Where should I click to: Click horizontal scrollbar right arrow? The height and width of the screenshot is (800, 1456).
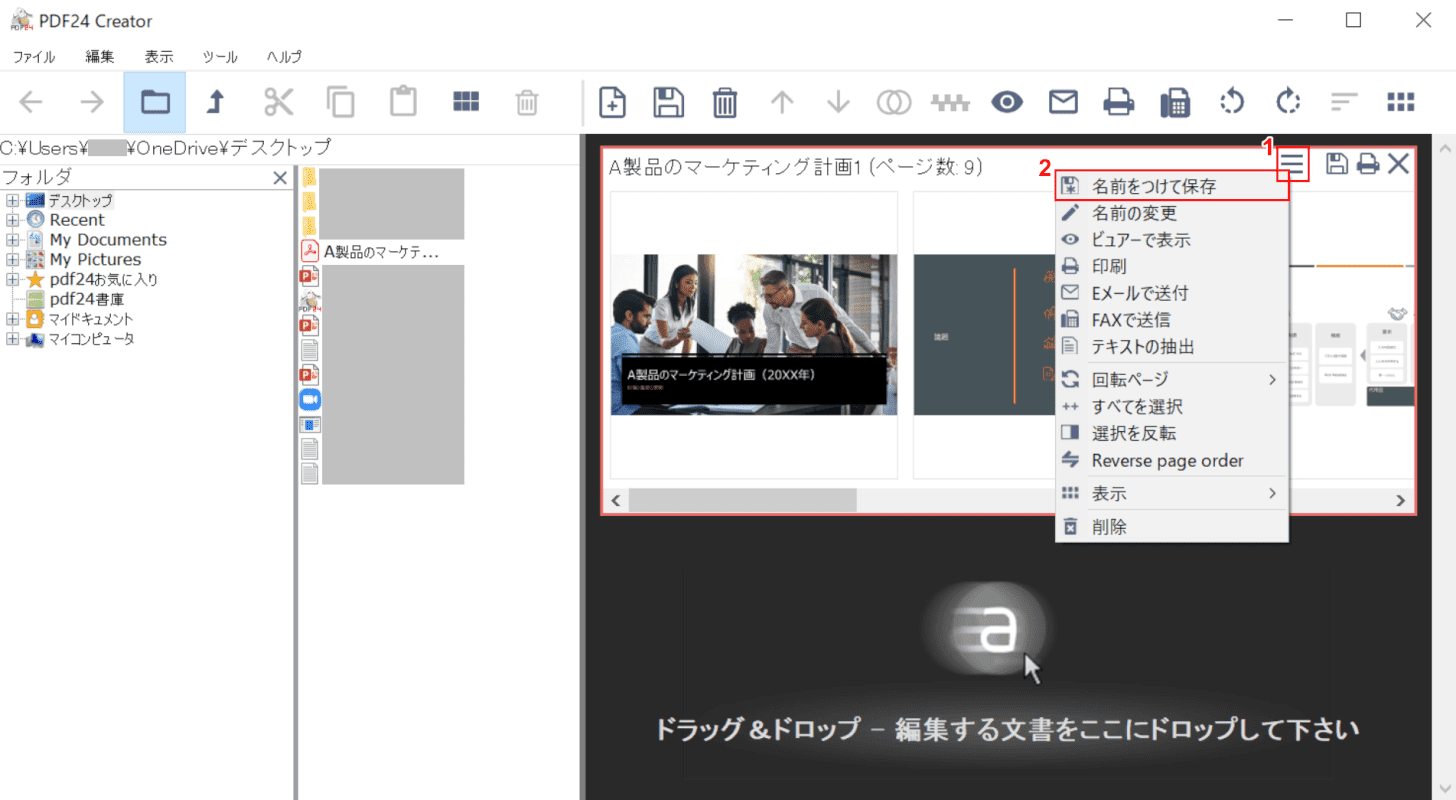pyautogui.click(x=1401, y=500)
